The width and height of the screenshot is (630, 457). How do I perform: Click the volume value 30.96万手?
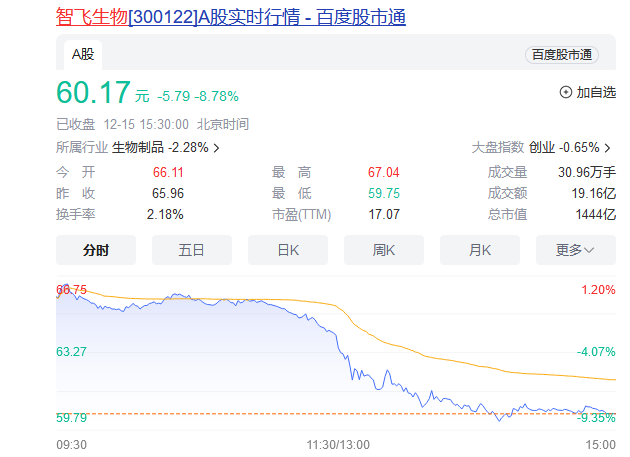(x=587, y=172)
